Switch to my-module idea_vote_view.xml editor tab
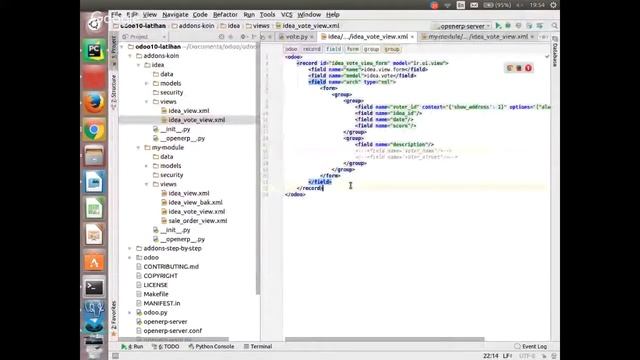The width and height of the screenshot is (640, 360). [x=478, y=37]
